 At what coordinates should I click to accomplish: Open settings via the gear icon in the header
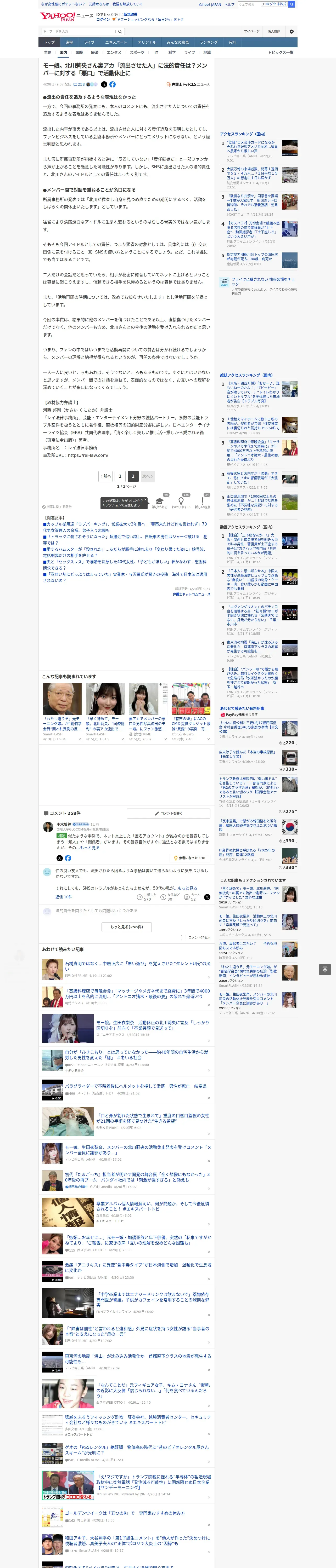291,32
